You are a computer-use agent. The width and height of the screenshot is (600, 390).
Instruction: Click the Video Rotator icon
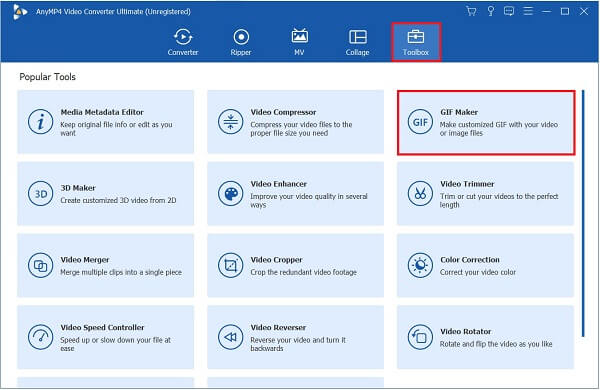click(420, 337)
